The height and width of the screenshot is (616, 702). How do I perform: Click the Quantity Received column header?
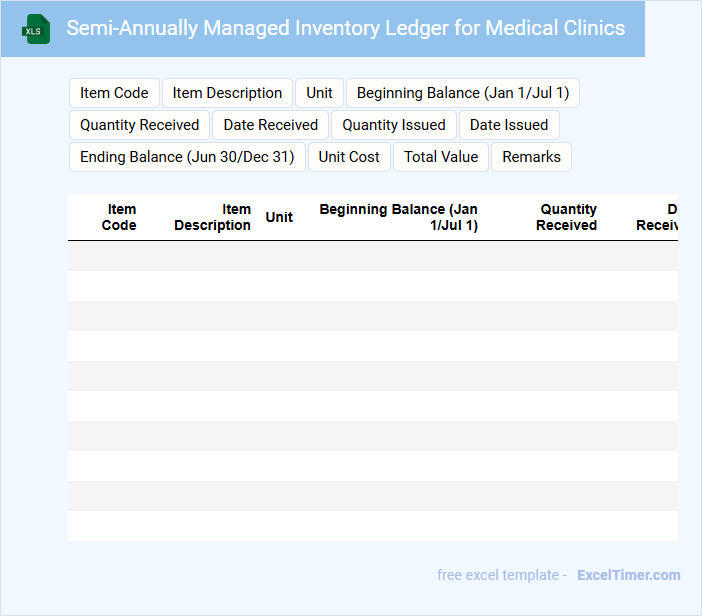tap(566, 217)
